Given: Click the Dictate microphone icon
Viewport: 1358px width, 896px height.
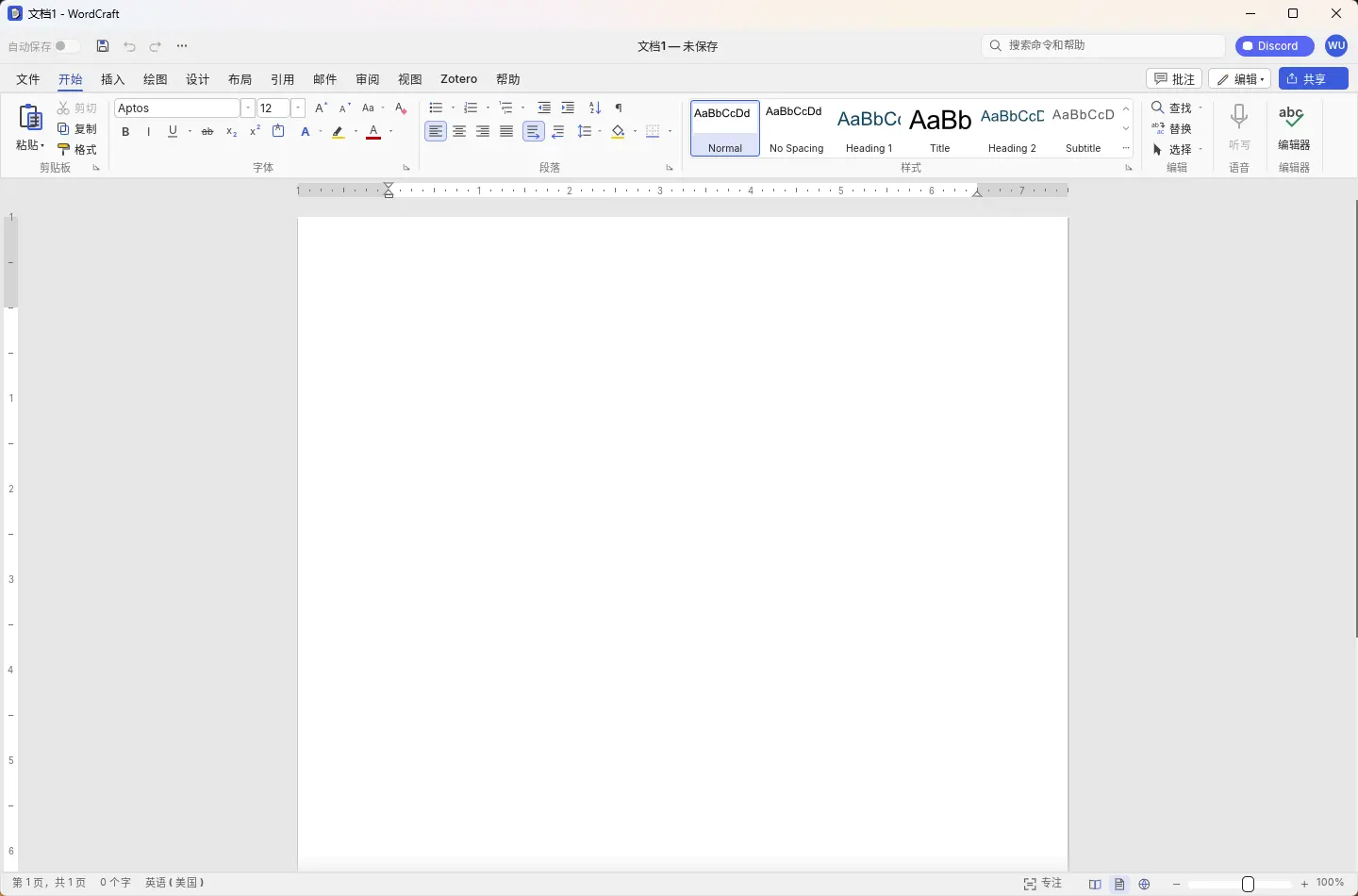Looking at the screenshot, I should pos(1239,118).
